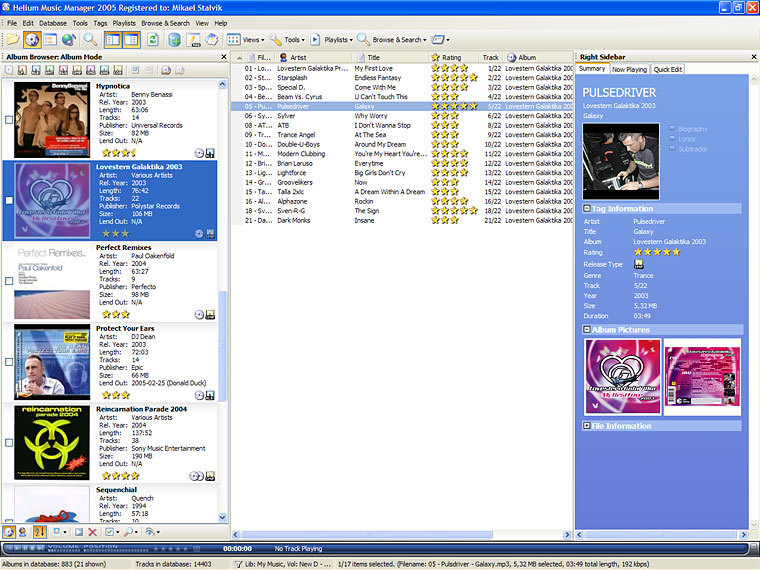Image resolution: width=760 pixels, height=570 pixels.
Task: Click the album view disc icon in bottom toolbar
Action: (9, 532)
